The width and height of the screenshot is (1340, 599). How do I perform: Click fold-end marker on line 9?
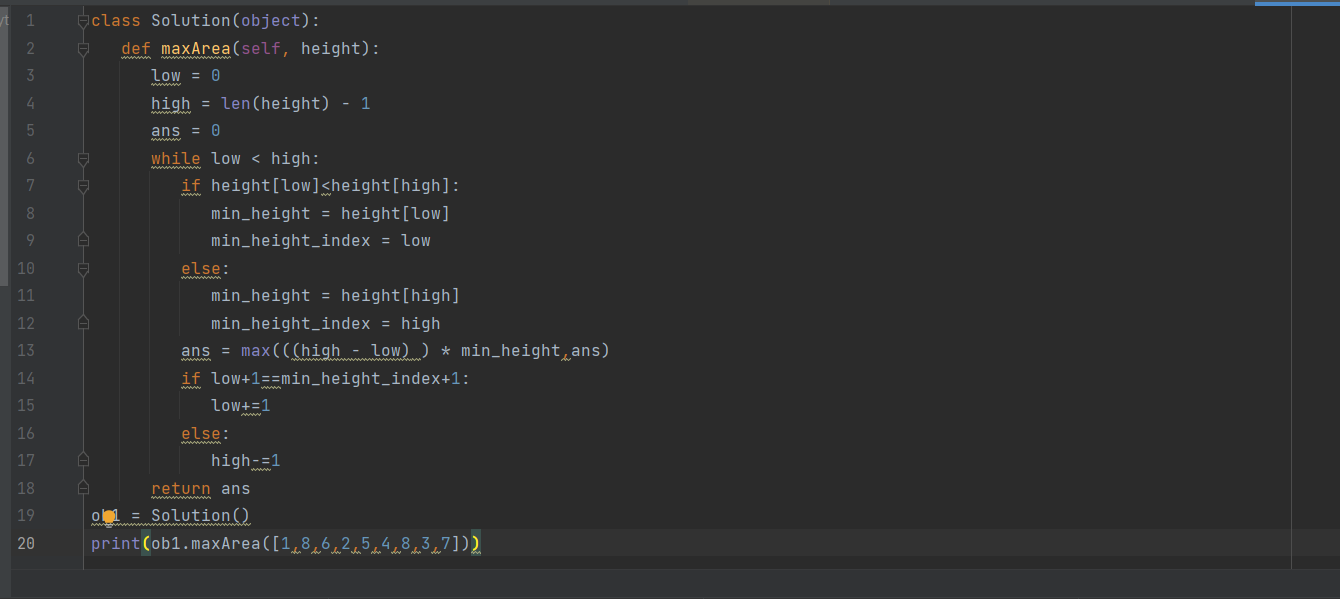pos(83,241)
